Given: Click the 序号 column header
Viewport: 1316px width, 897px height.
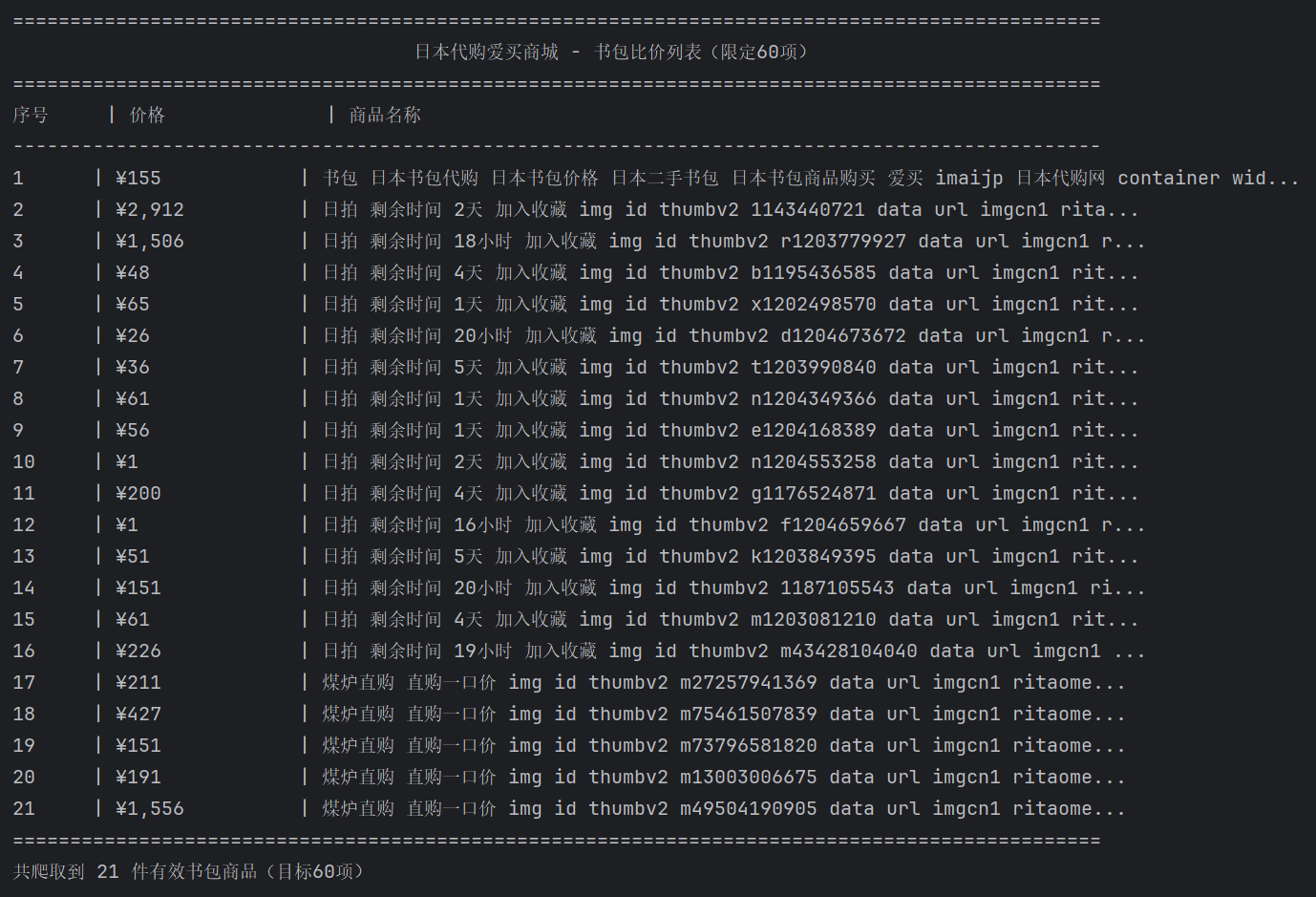Looking at the screenshot, I should click(31, 115).
